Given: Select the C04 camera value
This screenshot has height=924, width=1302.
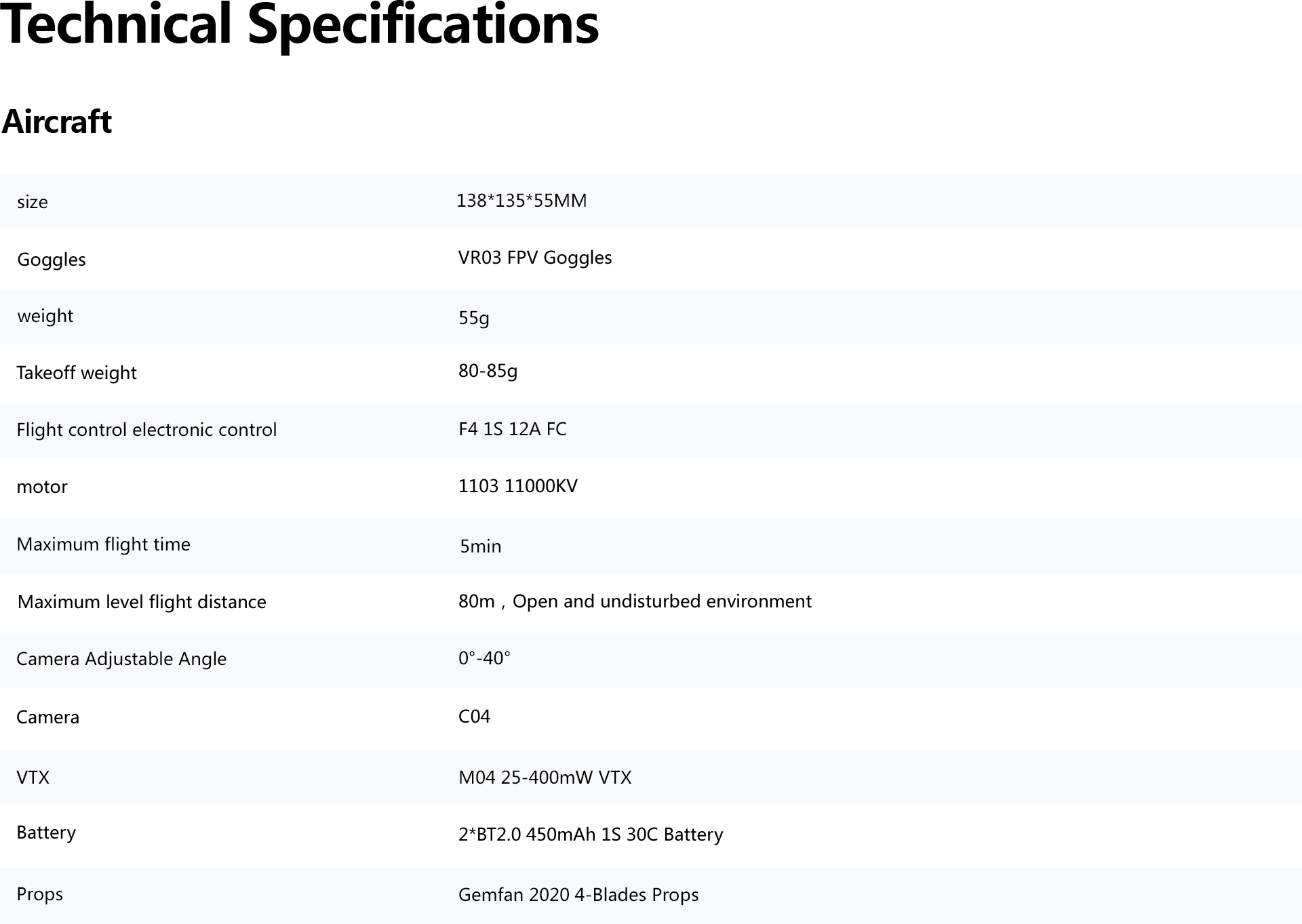Looking at the screenshot, I should pyautogui.click(x=474, y=717).
